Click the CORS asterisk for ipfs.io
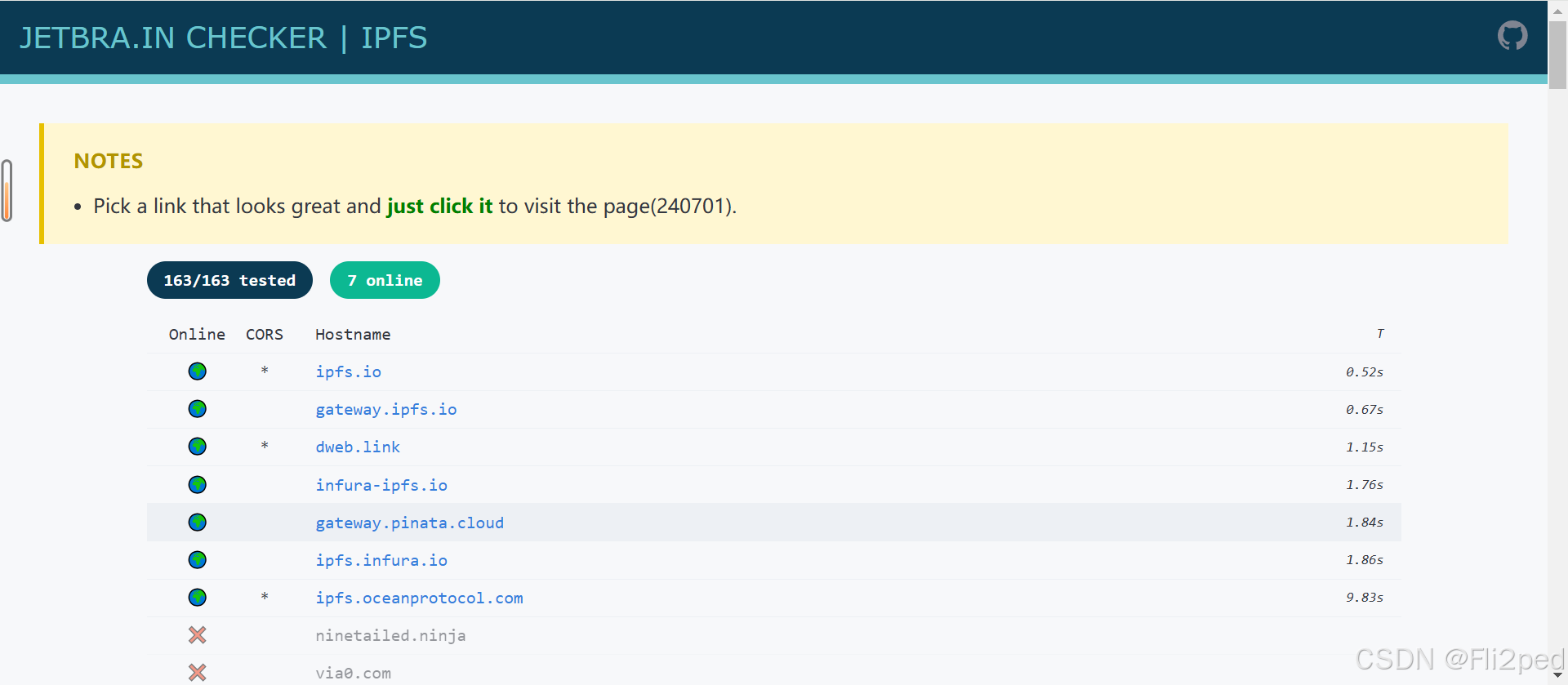This screenshot has width=1568, height=685. [265, 371]
